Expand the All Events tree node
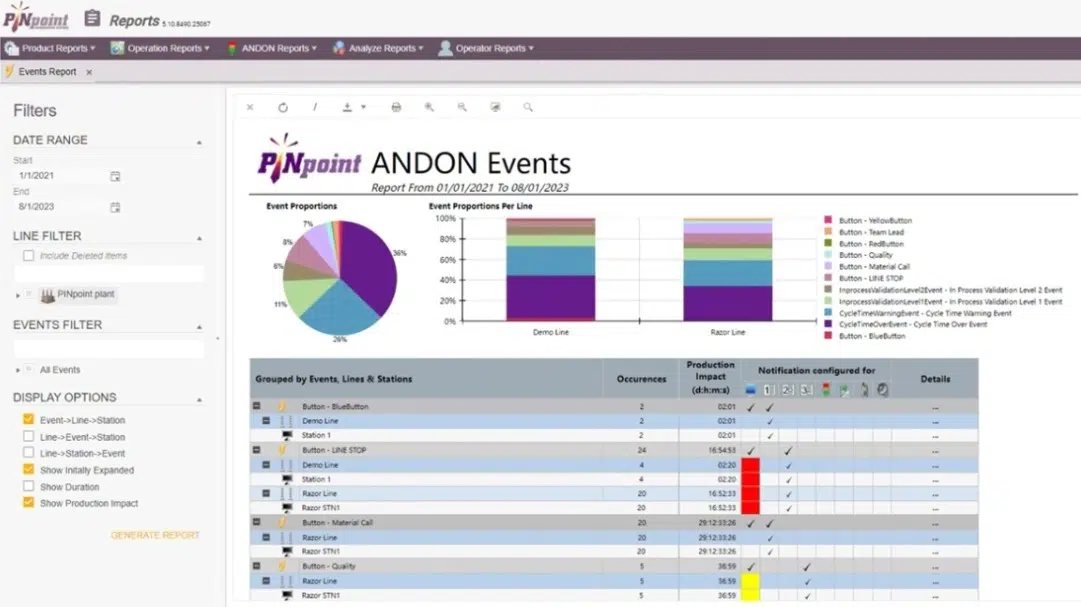 click(x=18, y=370)
